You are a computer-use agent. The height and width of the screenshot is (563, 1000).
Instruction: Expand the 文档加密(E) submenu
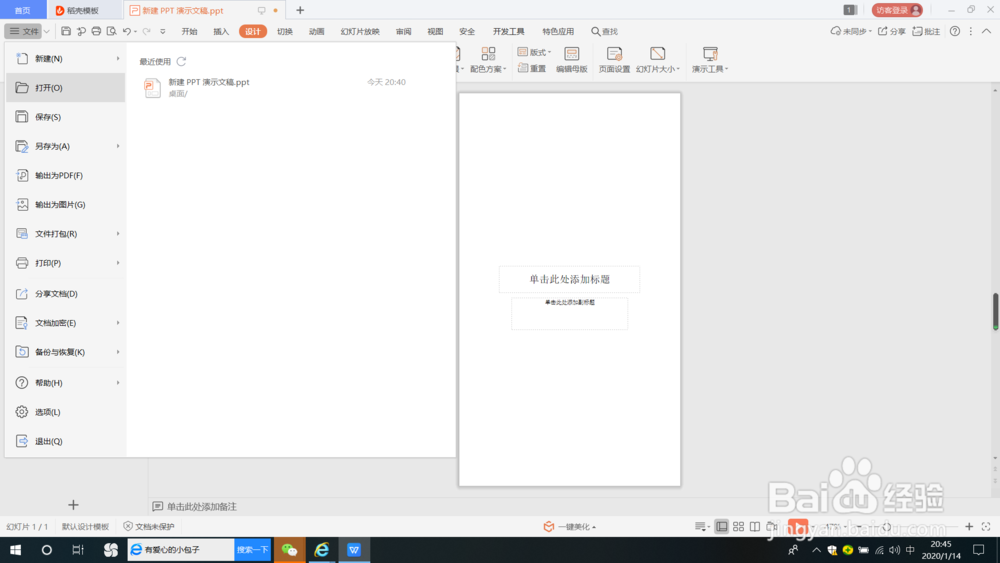coord(118,323)
